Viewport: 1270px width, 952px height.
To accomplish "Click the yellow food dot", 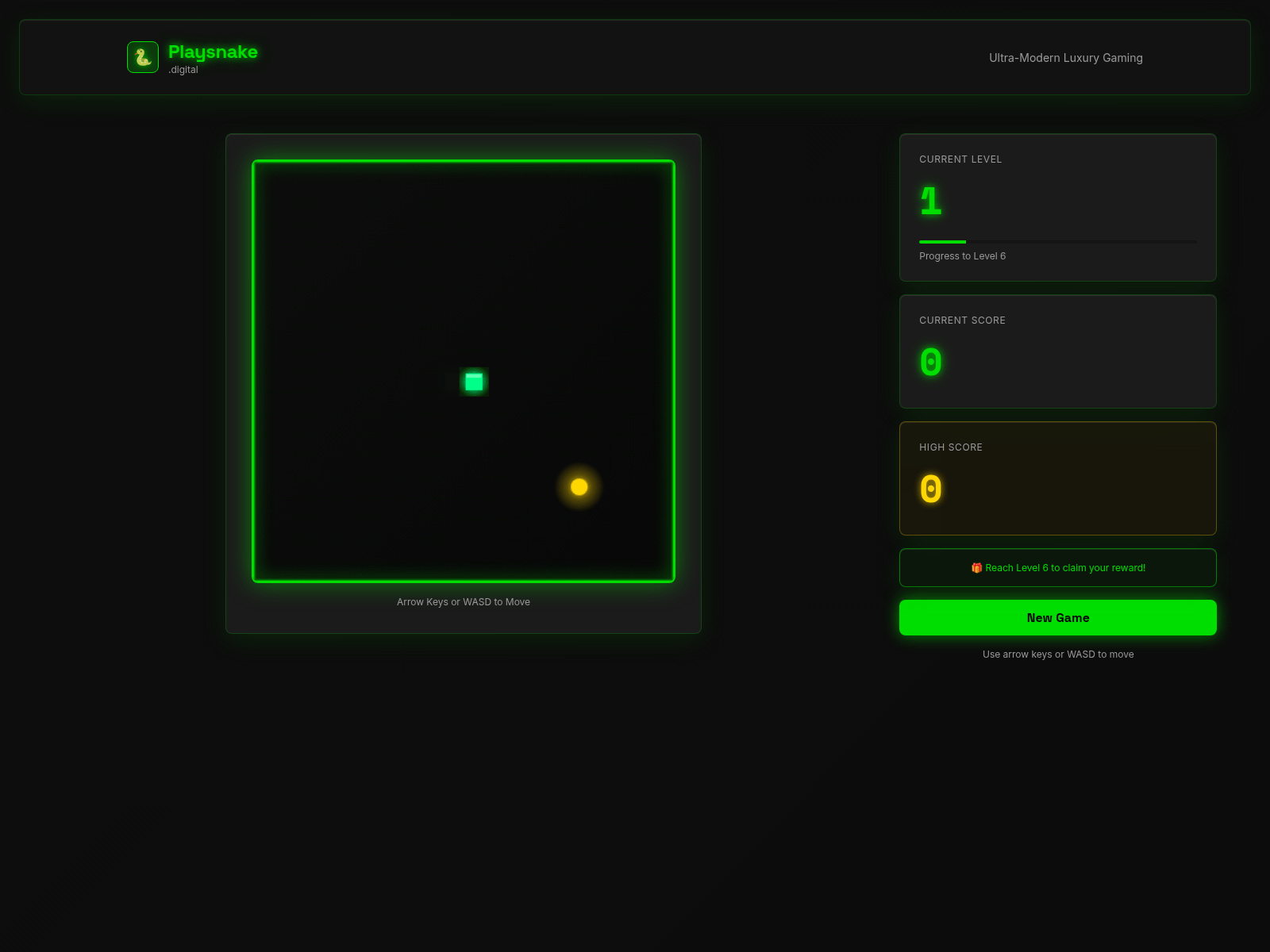I will click(x=579, y=487).
